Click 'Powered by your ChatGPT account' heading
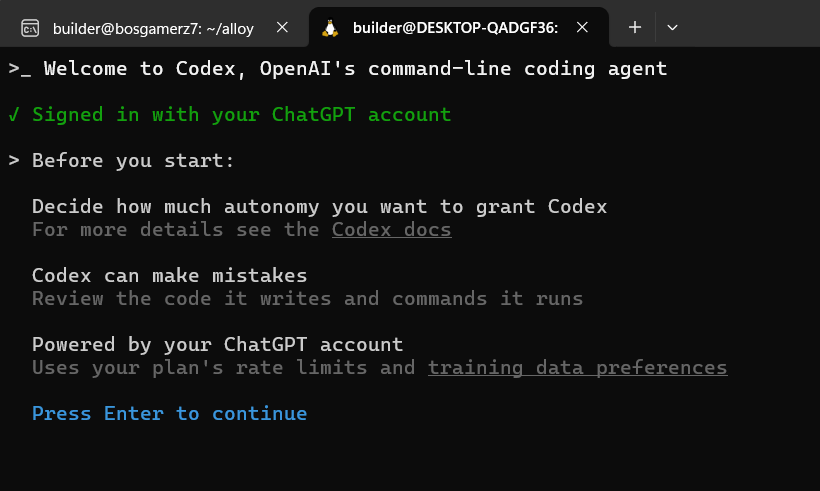The height and width of the screenshot is (491, 820). coord(218,345)
